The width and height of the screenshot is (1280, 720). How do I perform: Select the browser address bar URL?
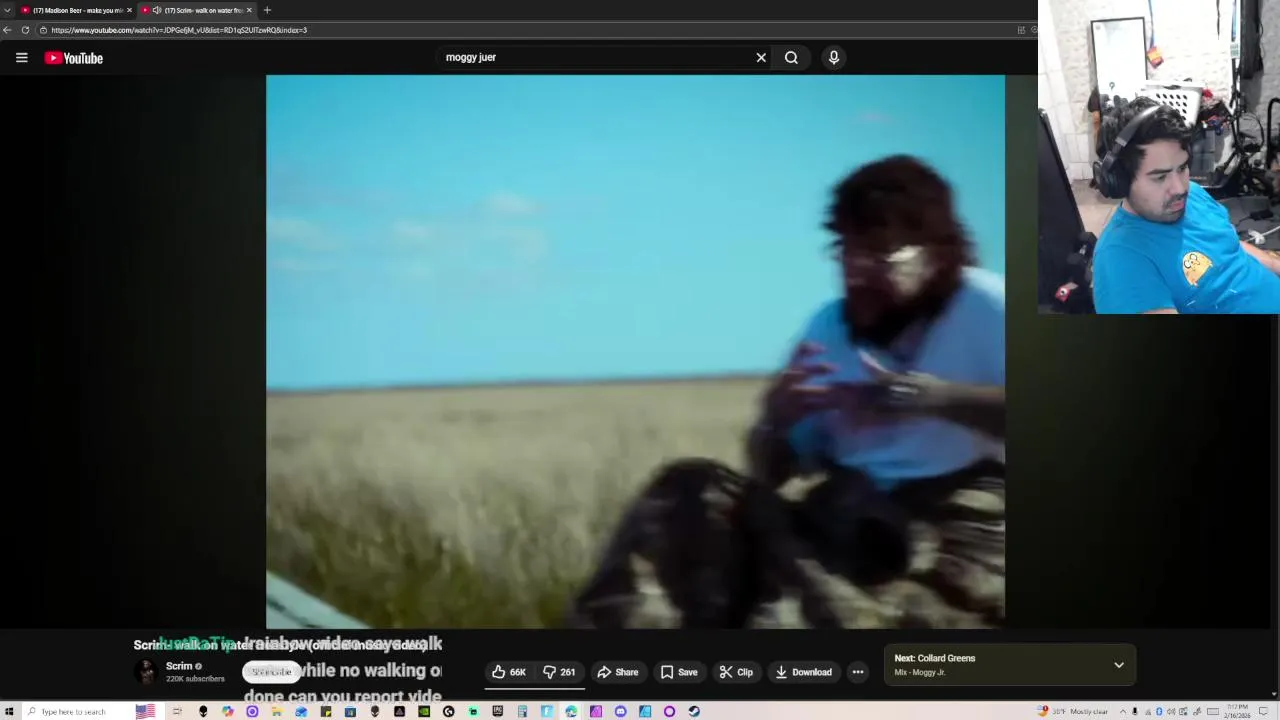[x=179, y=30]
